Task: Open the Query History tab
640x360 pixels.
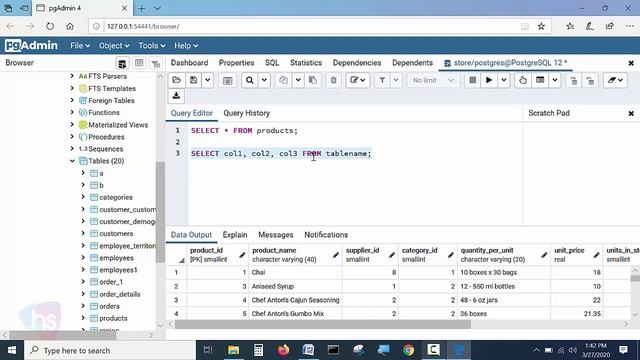Action: 247,113
